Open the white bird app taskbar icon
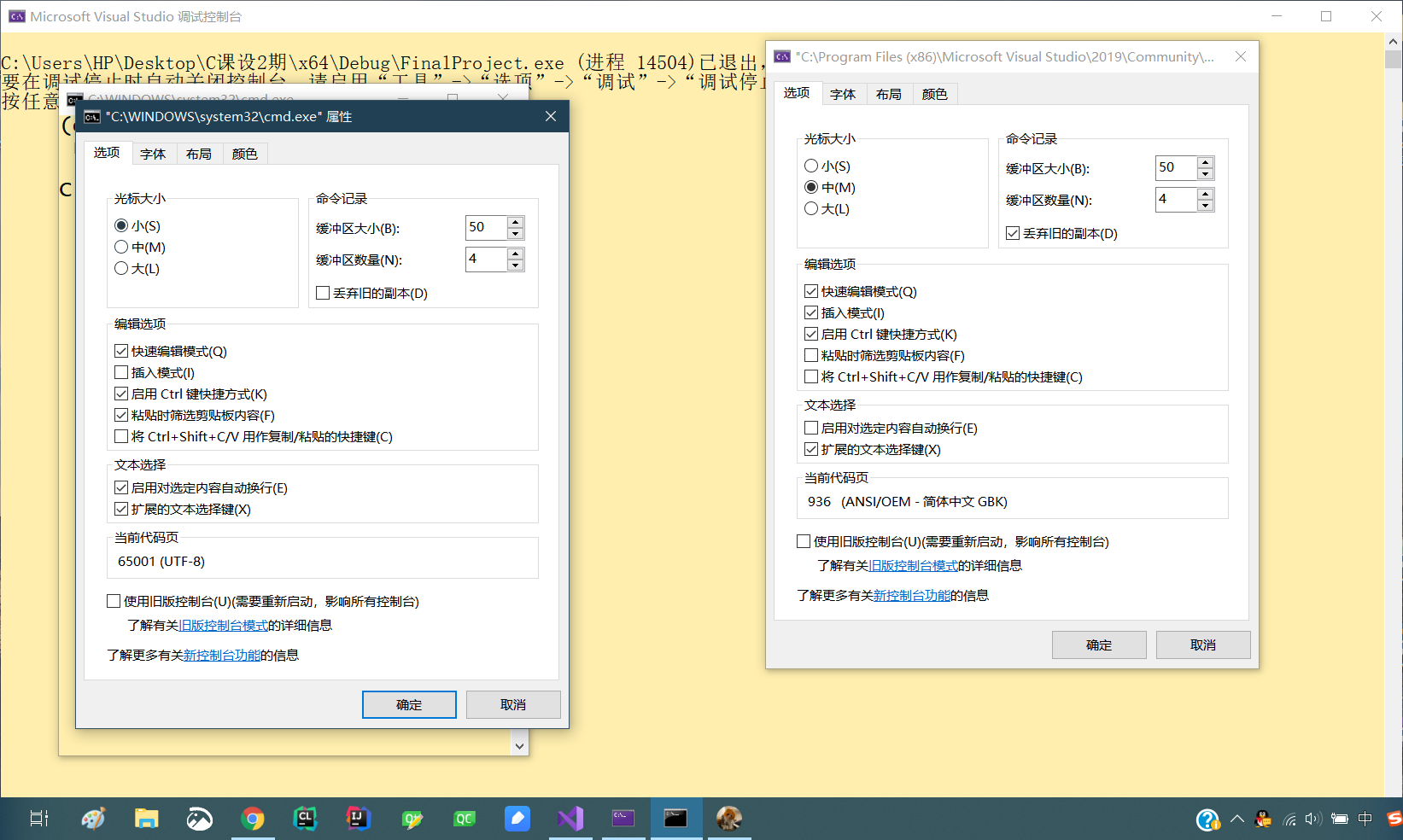 pos(200,819)
